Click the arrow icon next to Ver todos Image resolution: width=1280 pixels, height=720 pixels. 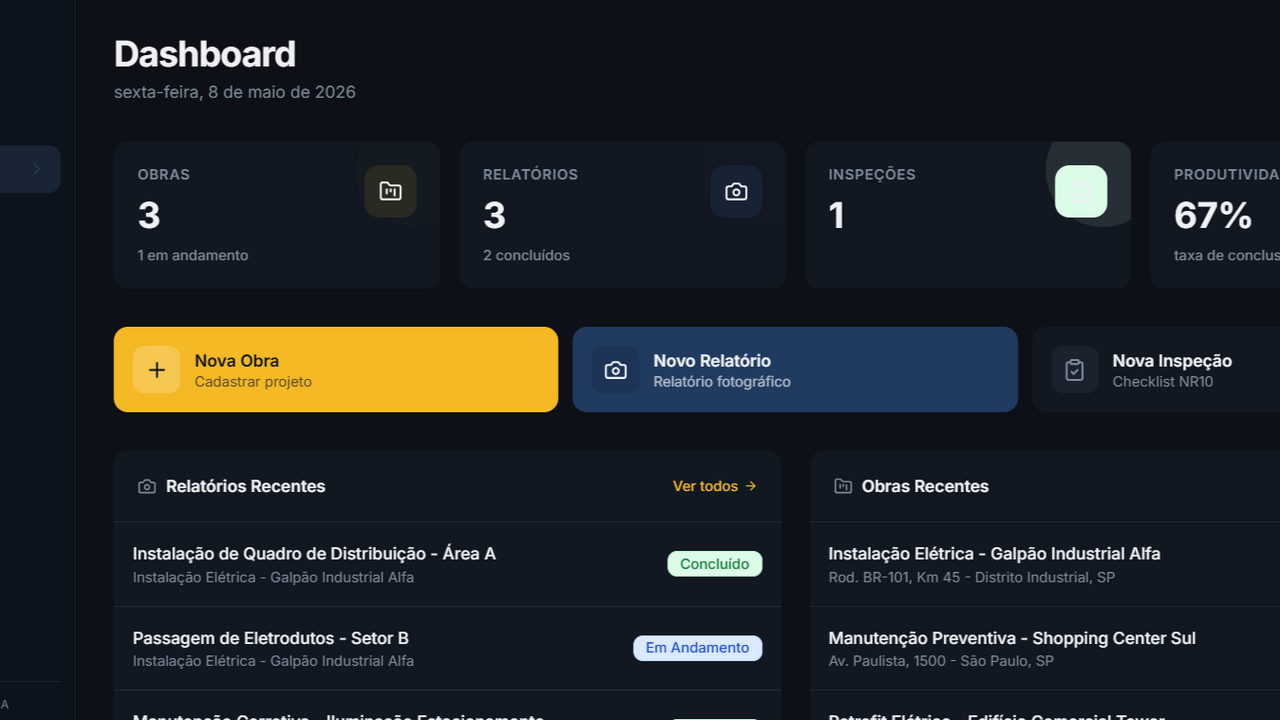[751, 486]
